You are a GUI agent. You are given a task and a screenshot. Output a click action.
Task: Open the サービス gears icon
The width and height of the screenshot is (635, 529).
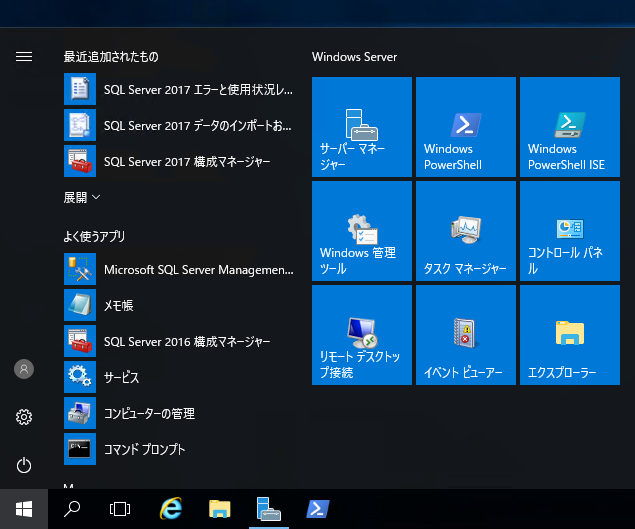pyautogui.click(x=80, y=377)
